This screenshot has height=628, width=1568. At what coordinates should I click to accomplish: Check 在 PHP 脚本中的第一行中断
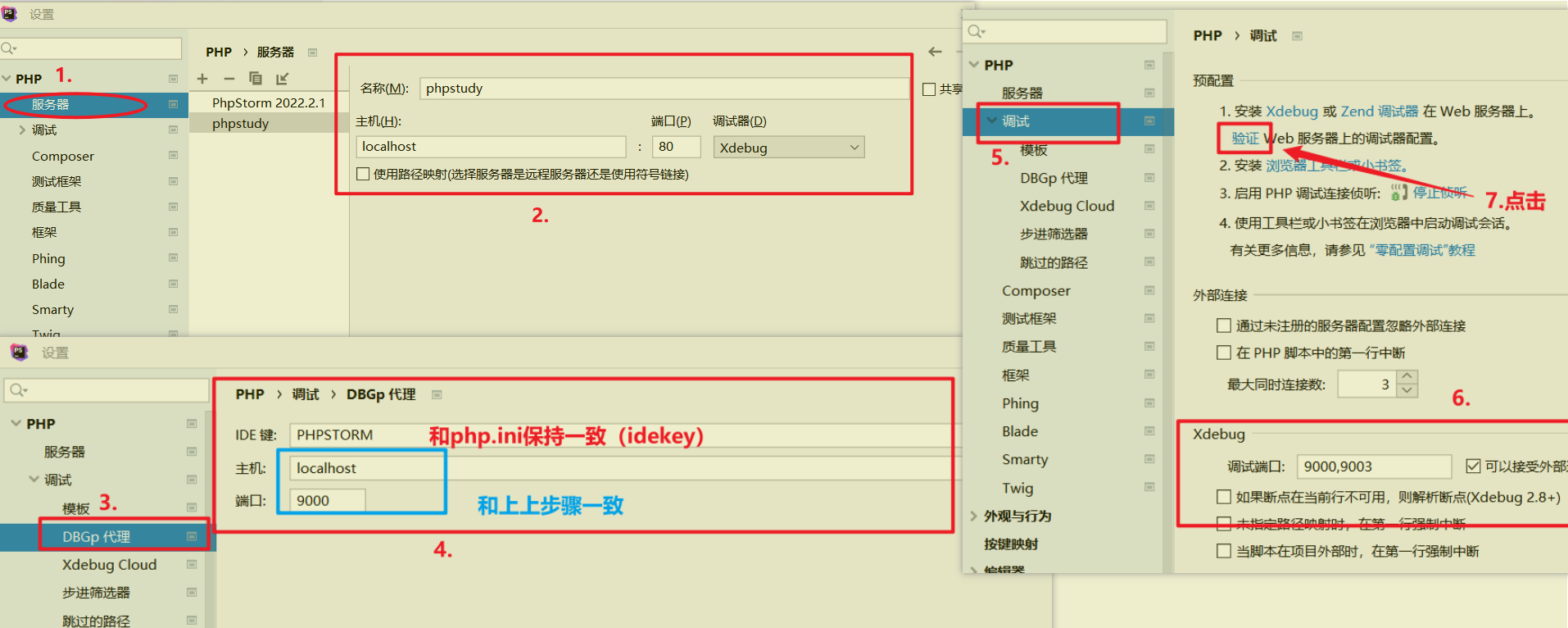click(x=1224, y=353)
